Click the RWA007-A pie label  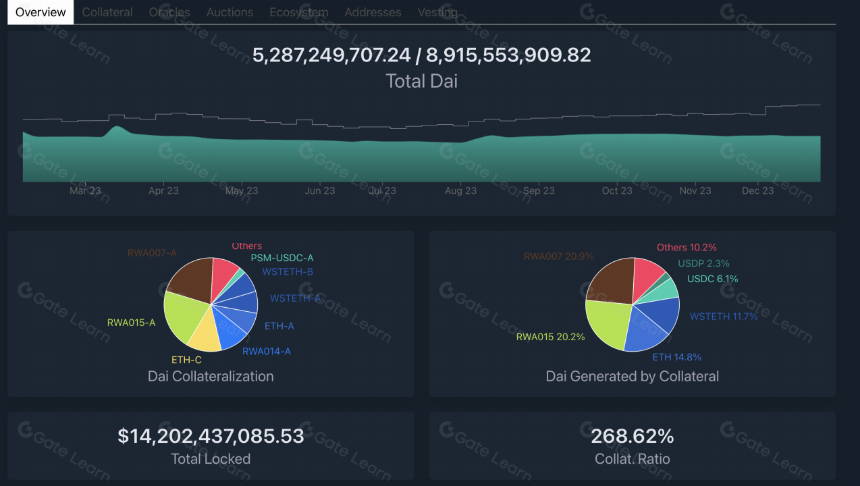[x=152, y=253]
